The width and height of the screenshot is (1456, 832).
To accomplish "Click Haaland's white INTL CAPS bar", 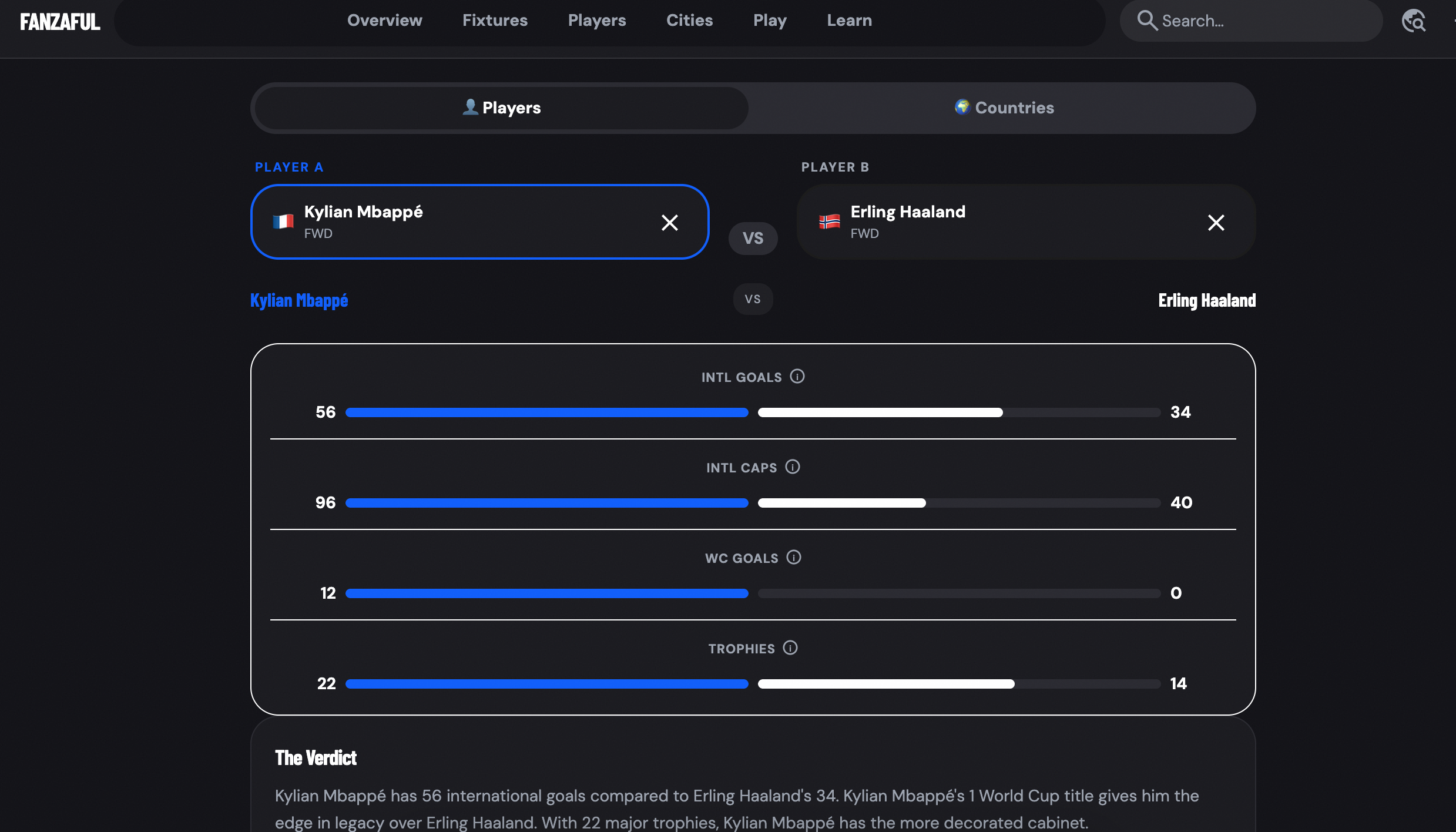I will (842, 503).
